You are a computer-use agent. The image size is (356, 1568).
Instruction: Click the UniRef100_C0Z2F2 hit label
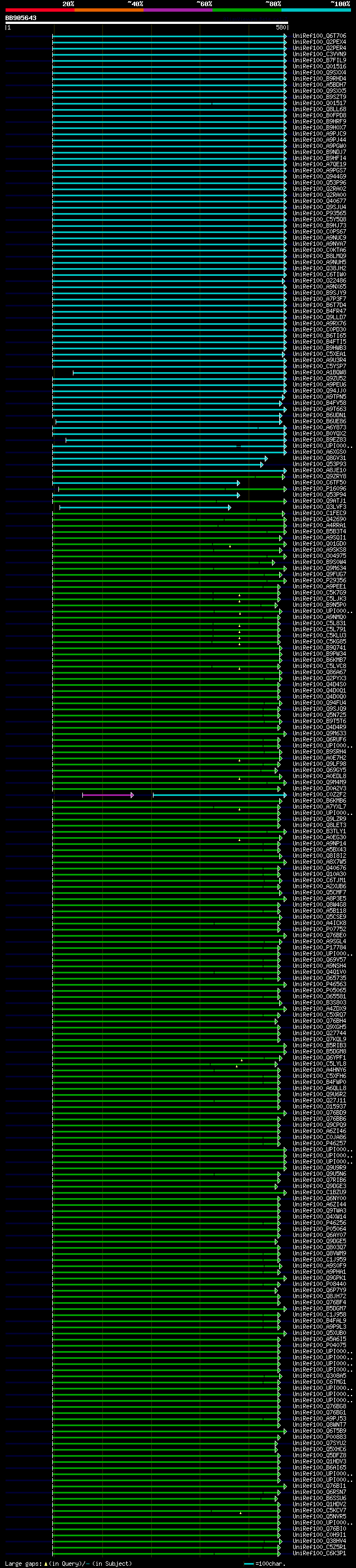[319, 795]
